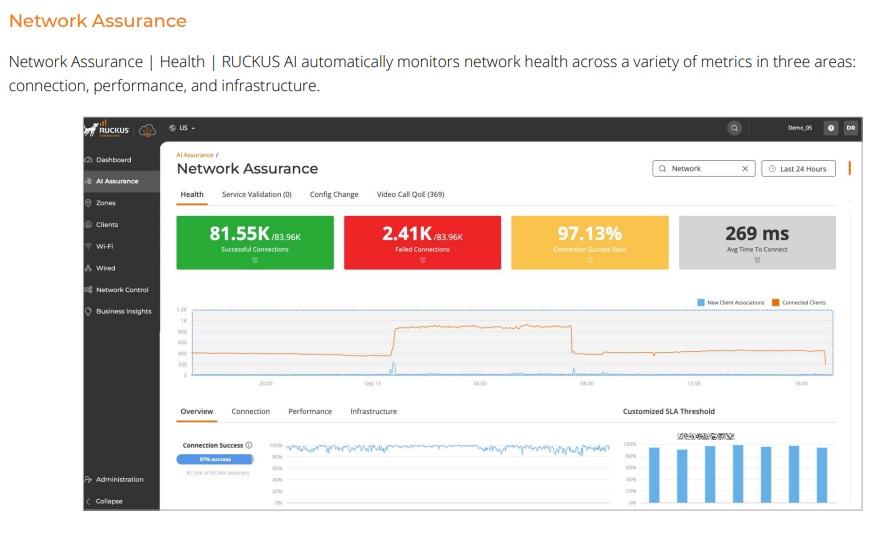Viewport: 886px width, 539px height.
Task: Click the Network Assurance page title
Action: point(247,169)
